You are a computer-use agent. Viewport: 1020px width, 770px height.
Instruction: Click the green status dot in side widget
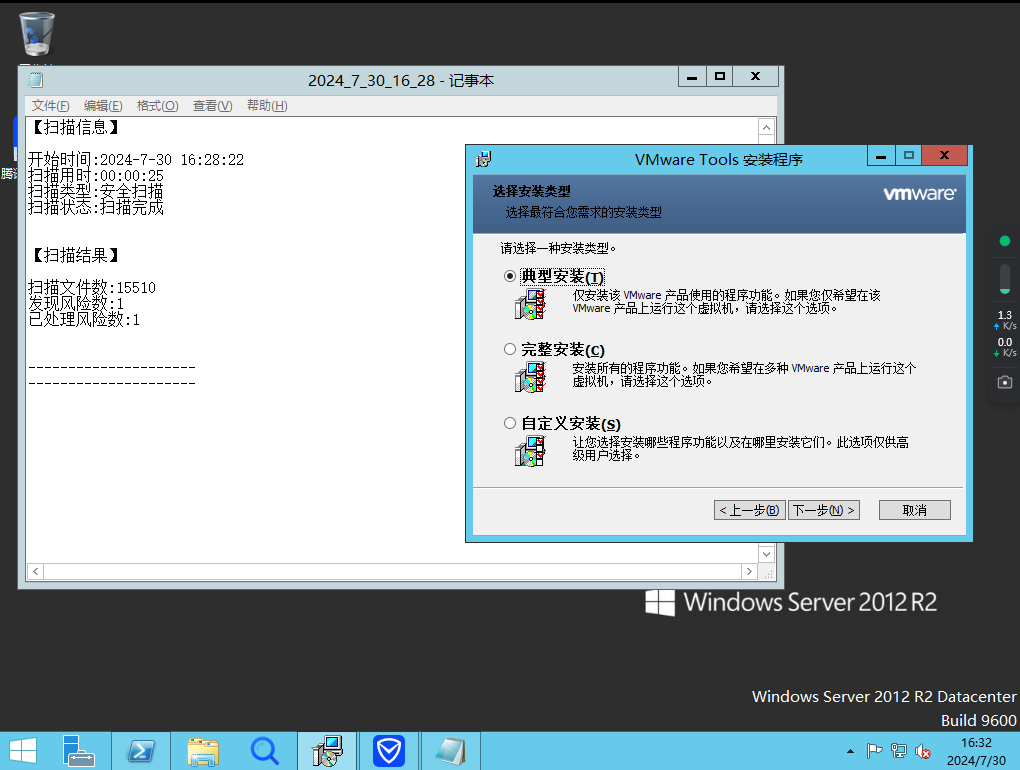tap(1004, 241)
